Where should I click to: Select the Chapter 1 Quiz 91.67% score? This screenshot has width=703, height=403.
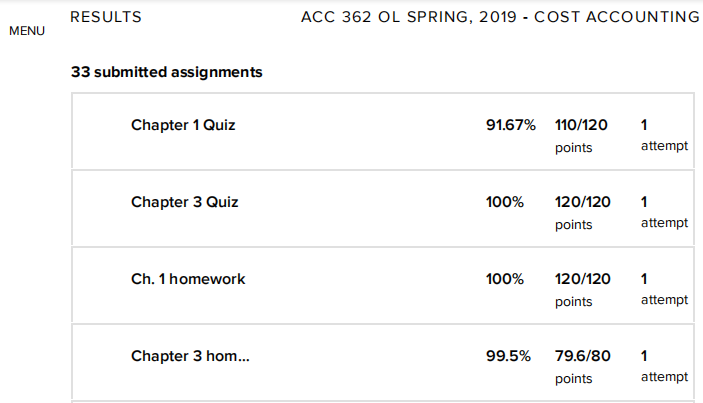click(510, 125)
